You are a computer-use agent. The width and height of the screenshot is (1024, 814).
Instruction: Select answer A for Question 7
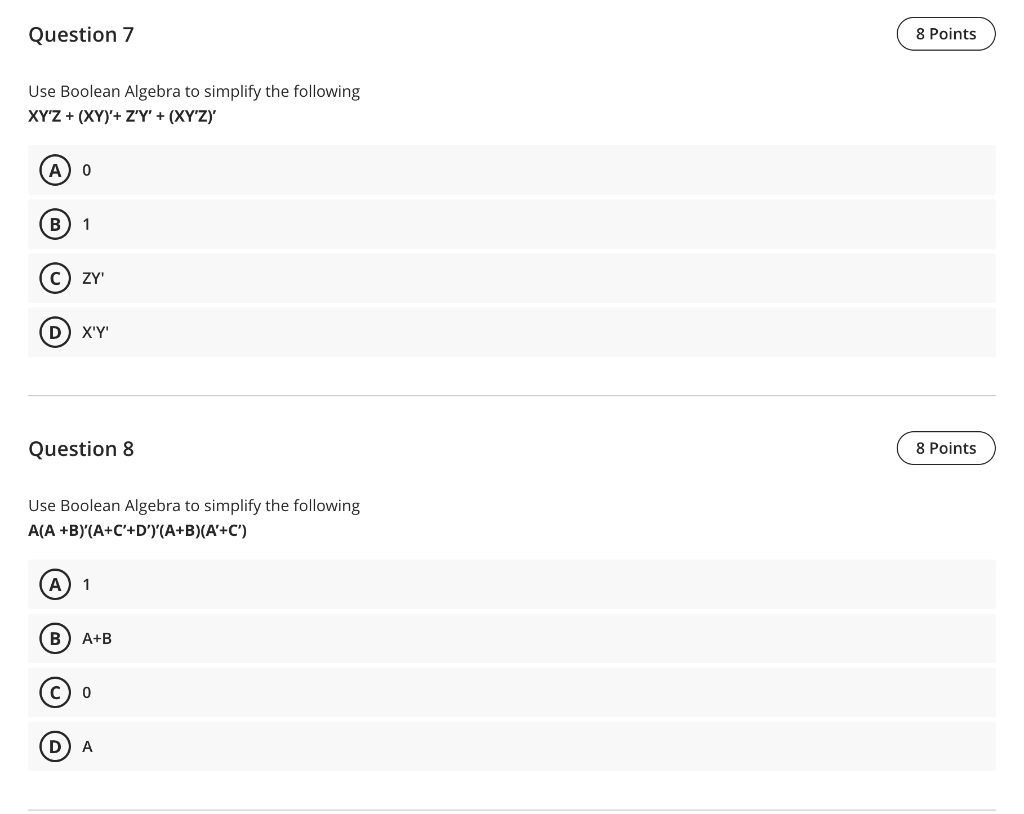pyautogui.click(x=55, y=170)
